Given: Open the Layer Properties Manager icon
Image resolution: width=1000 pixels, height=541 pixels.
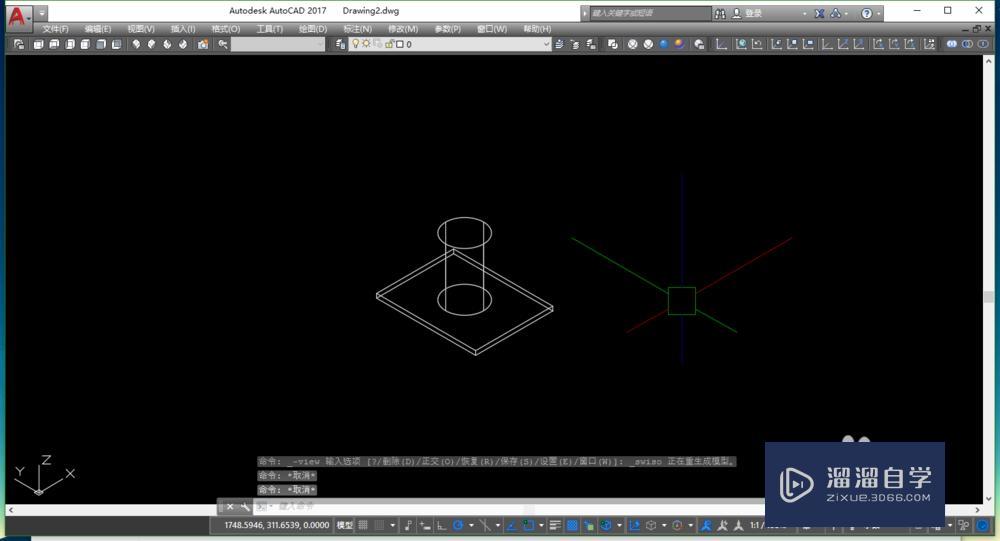Looking at the screenshot, I should [x=341, y=44].
